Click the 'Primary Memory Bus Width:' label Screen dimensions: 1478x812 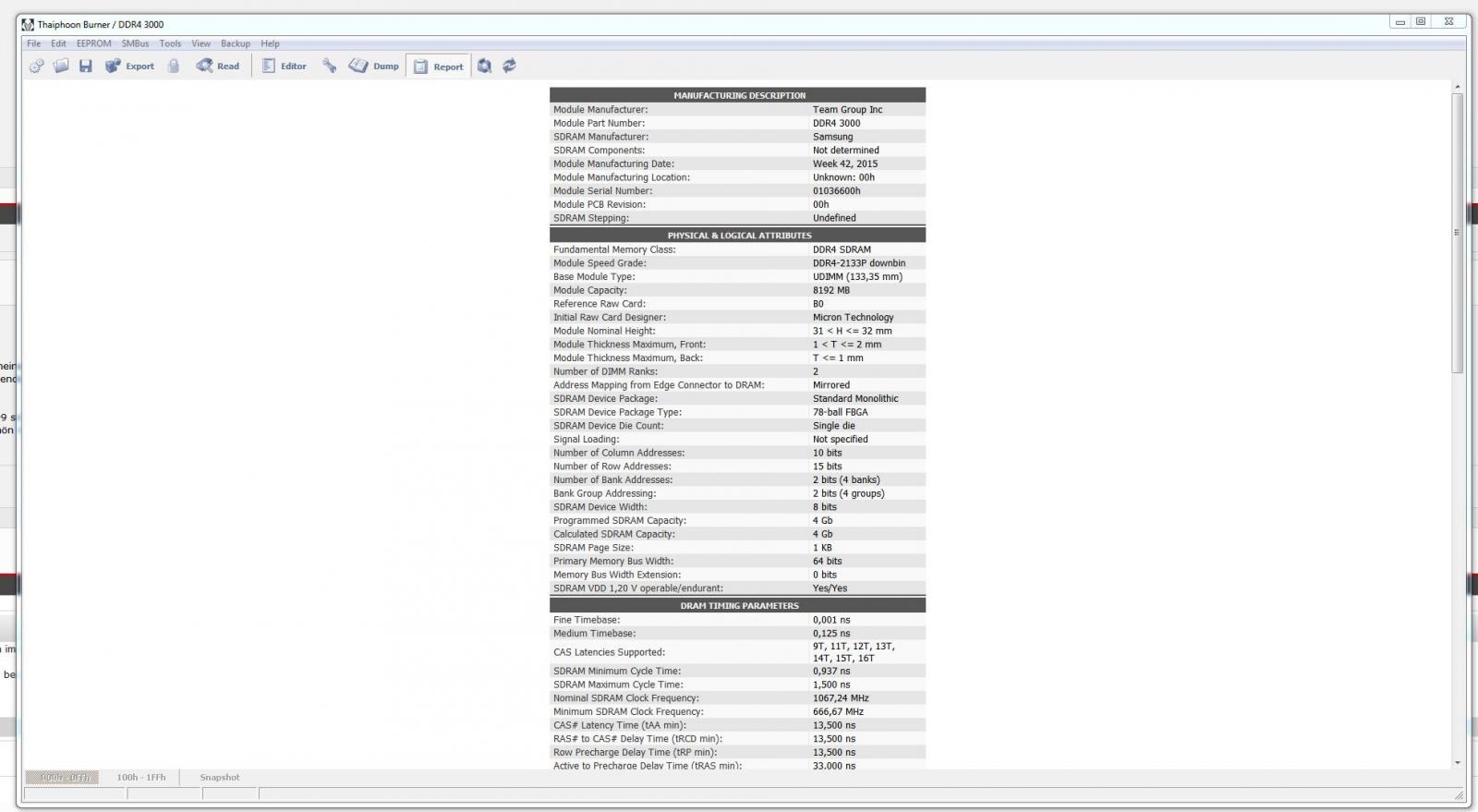point(612,562)
